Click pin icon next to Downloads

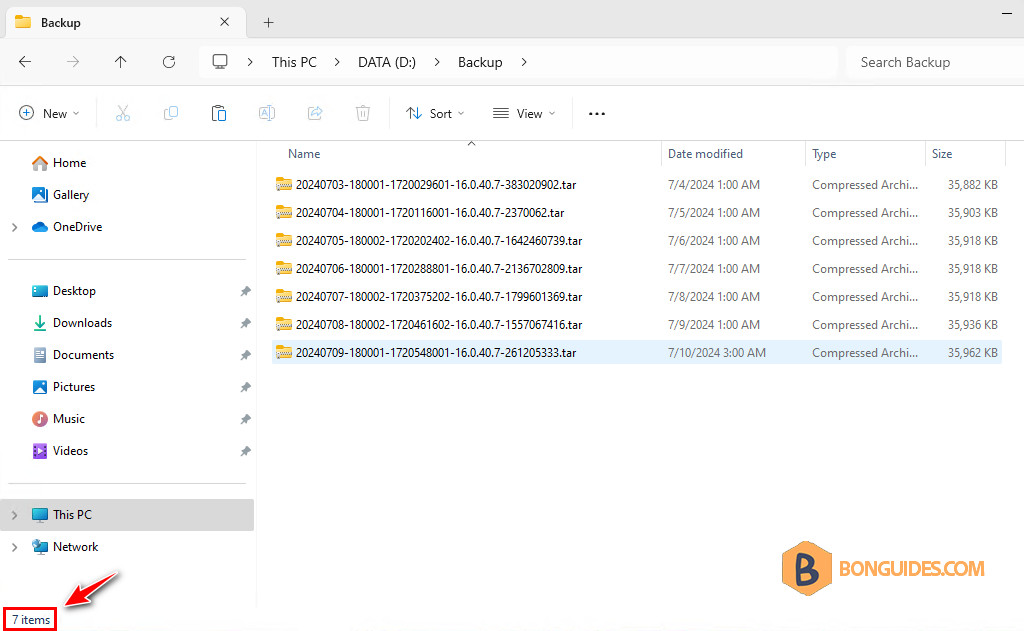[x=246, y=323]
